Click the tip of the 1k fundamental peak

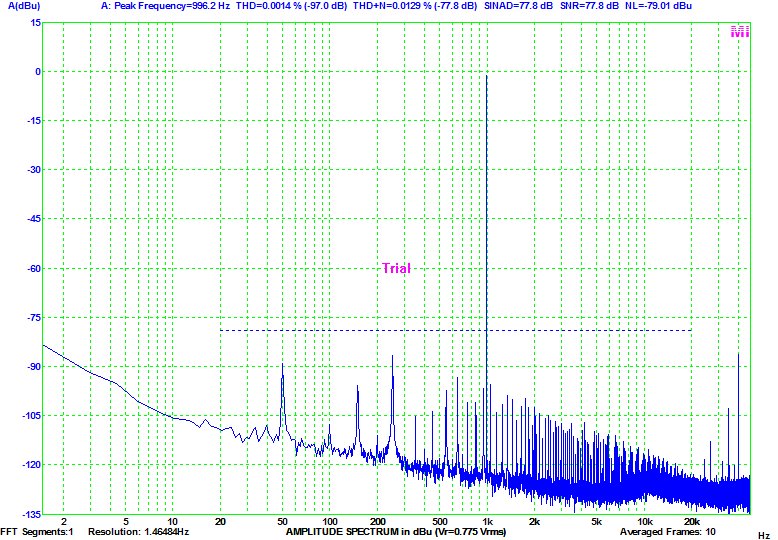point(486,76)
